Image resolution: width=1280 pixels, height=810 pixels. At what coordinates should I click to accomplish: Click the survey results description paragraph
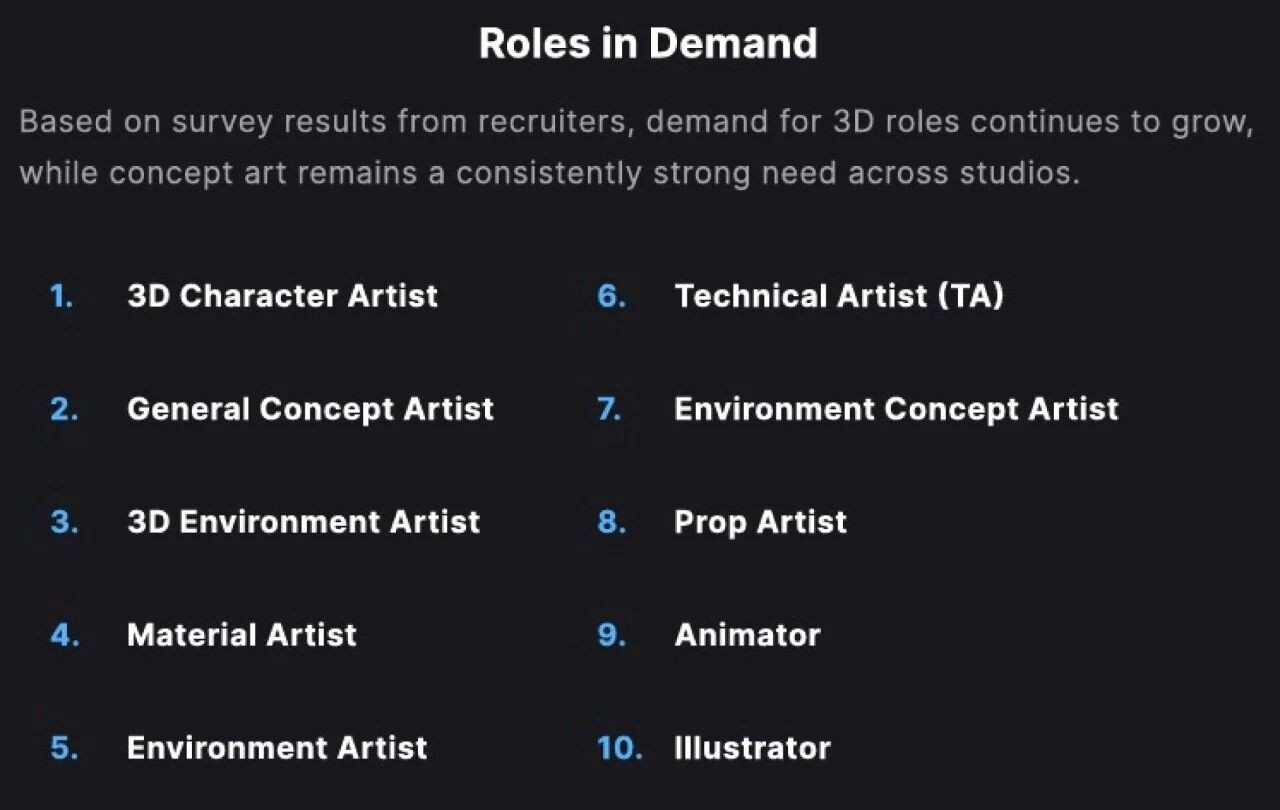pos(636,147)
